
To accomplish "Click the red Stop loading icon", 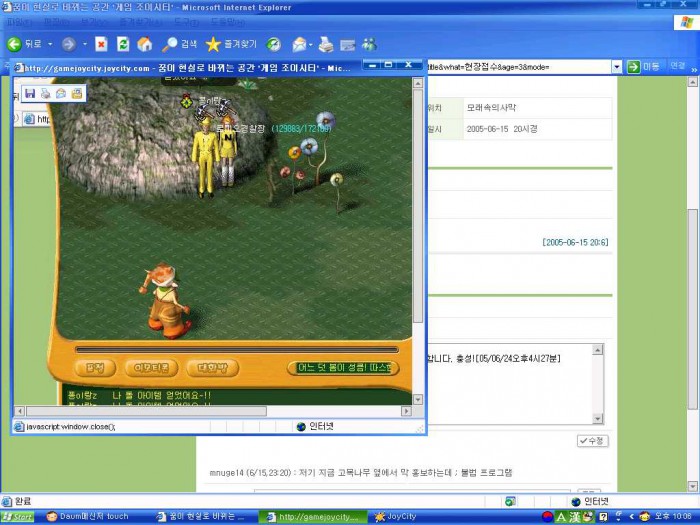I will (101, 44).
